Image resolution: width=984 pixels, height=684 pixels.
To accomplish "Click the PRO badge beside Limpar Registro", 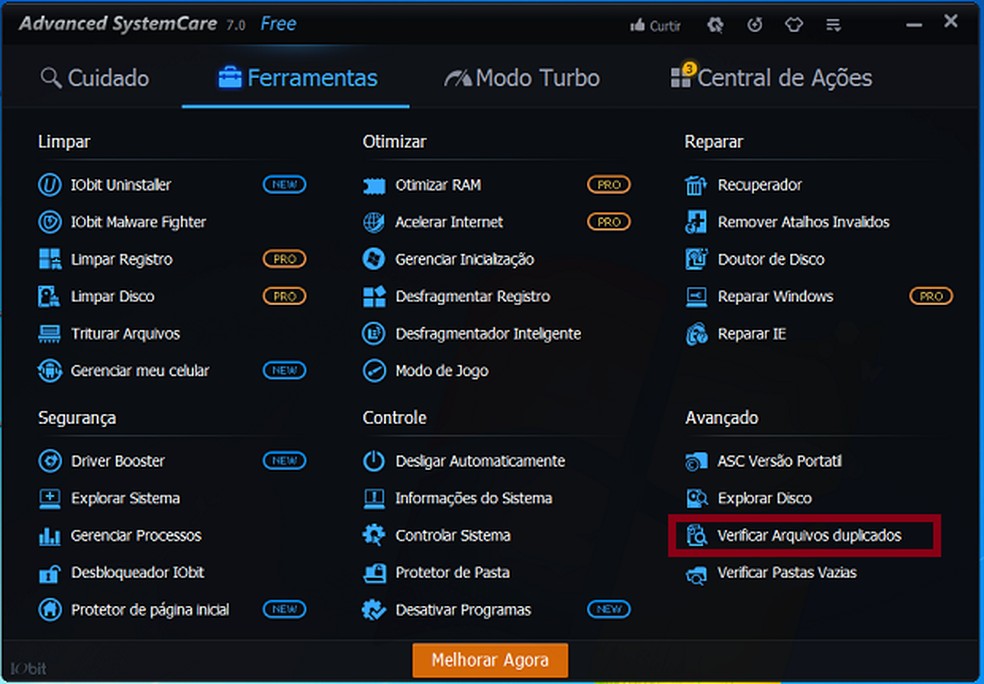I will coord(284,259).
